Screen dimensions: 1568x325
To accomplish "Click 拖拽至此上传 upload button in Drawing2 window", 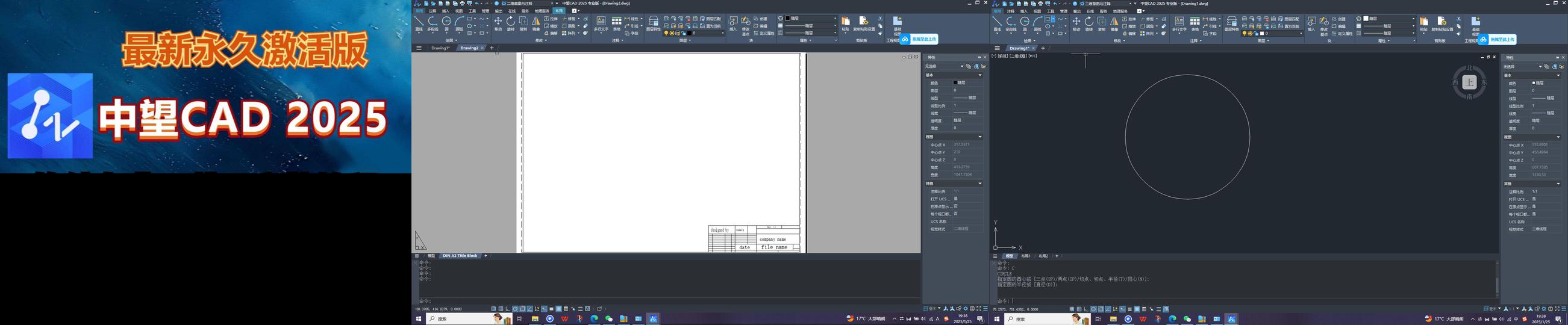I will click(919, 39).
